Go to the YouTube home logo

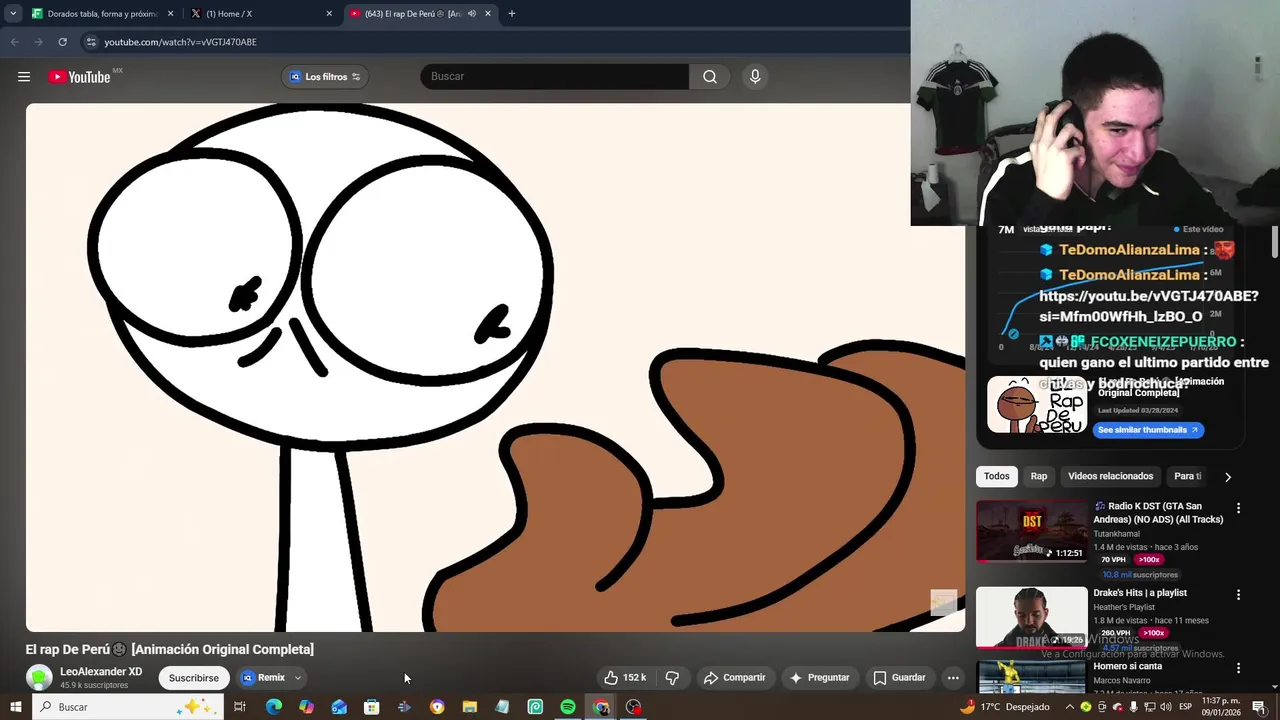79,77
